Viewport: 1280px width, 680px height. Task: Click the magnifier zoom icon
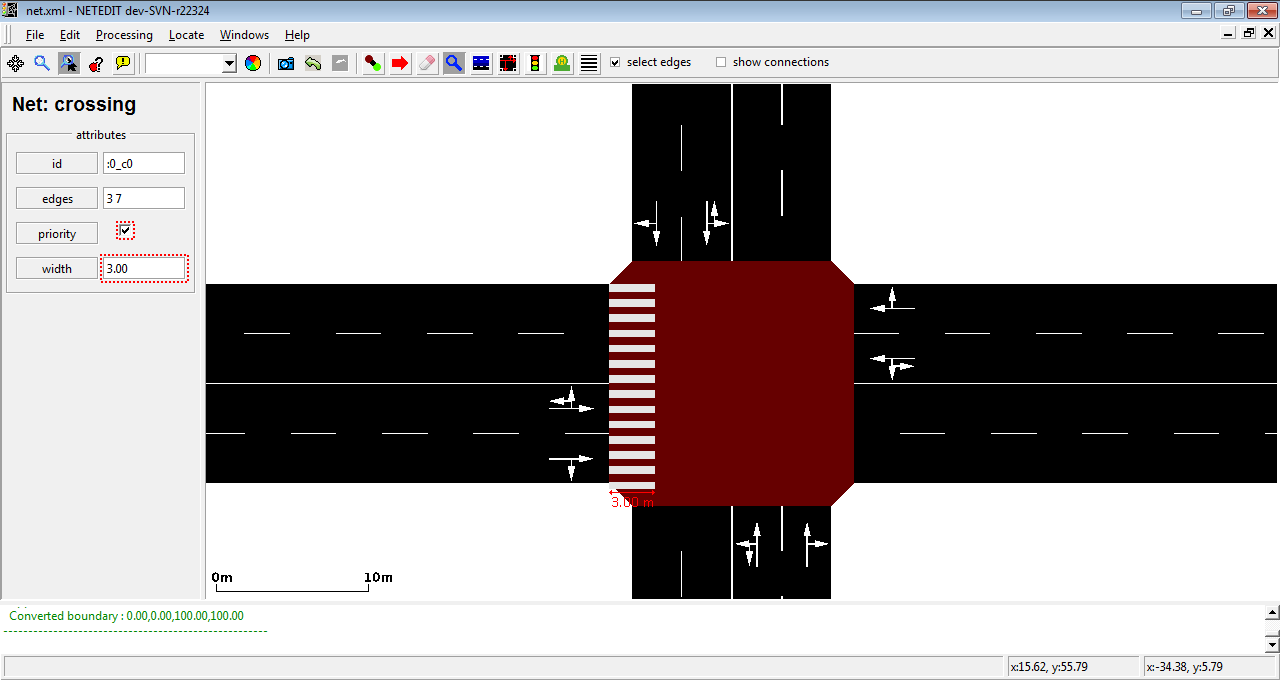tap(42, 63)
